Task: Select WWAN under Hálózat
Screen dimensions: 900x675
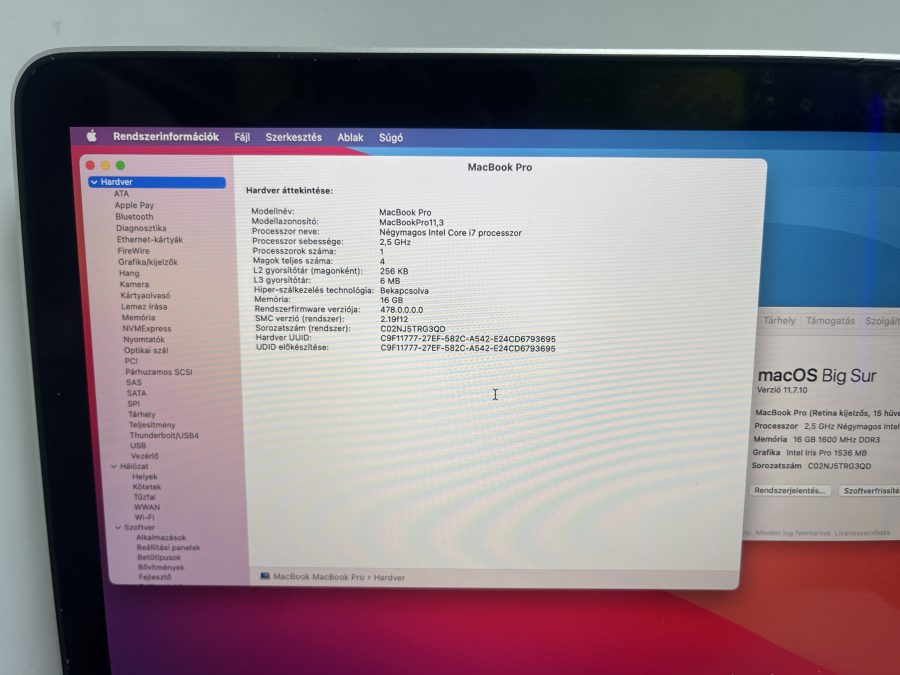Action: tap(147, 507)
